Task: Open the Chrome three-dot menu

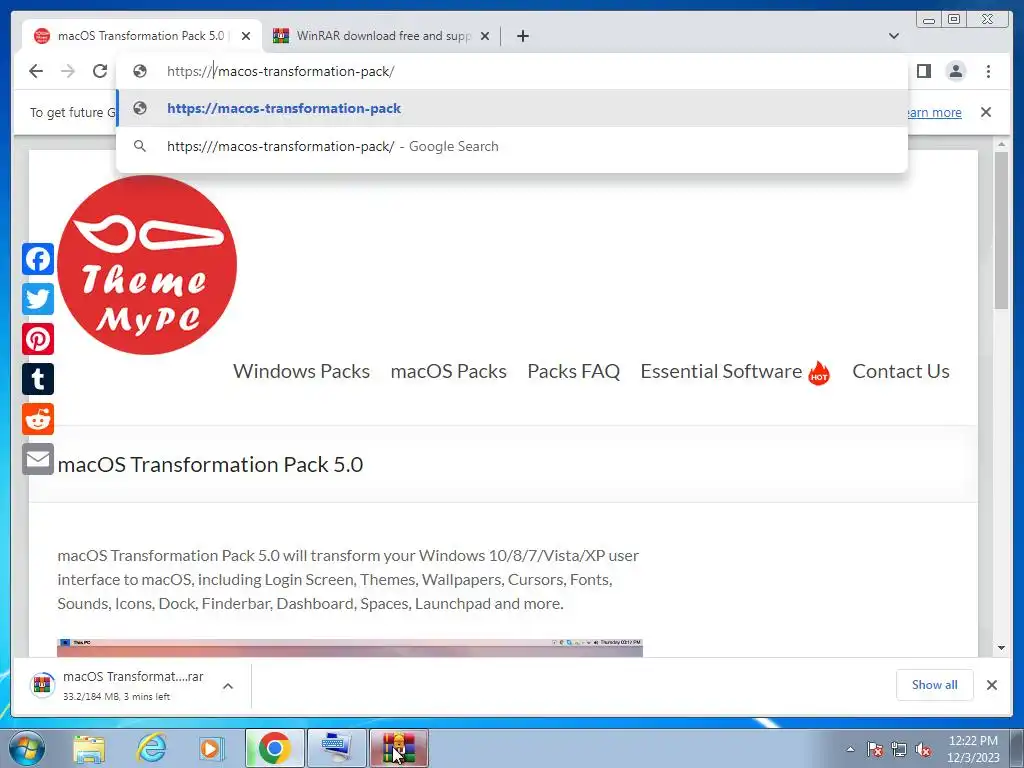Action: point(988,71)
